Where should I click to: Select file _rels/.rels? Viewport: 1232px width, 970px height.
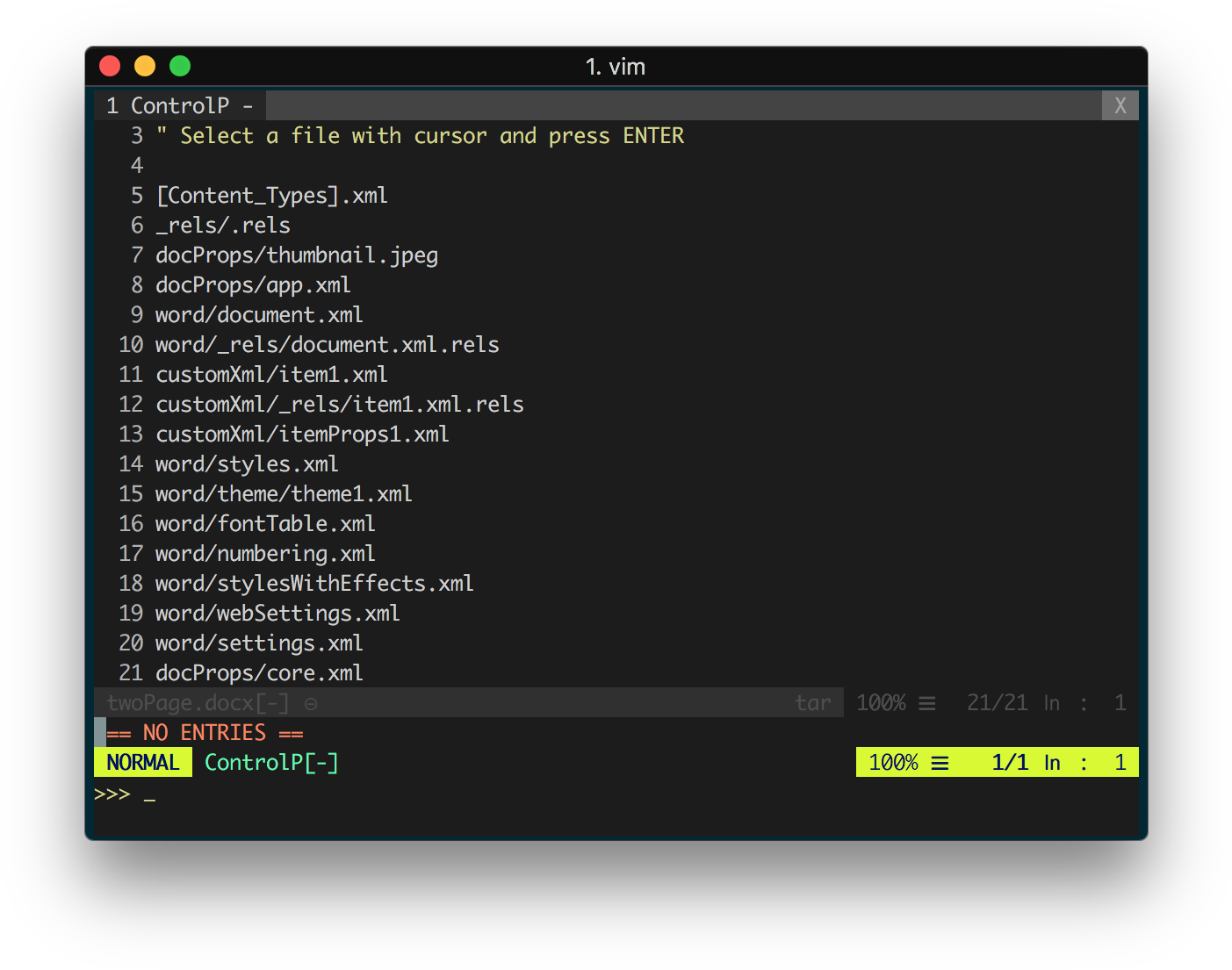pyautogui.click(x=223, y=226)
